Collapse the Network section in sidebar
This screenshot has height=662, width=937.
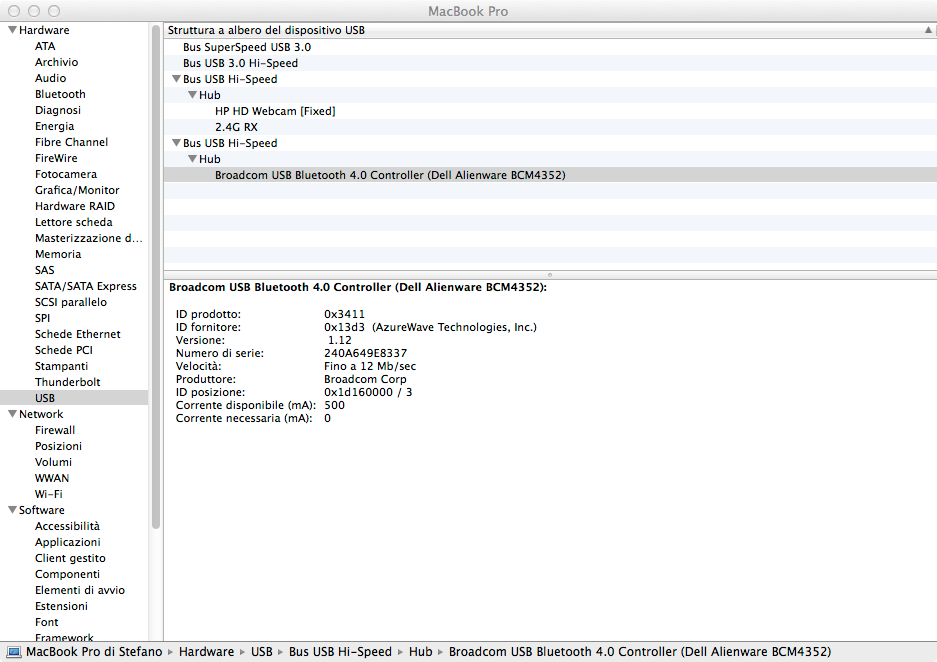12,414
